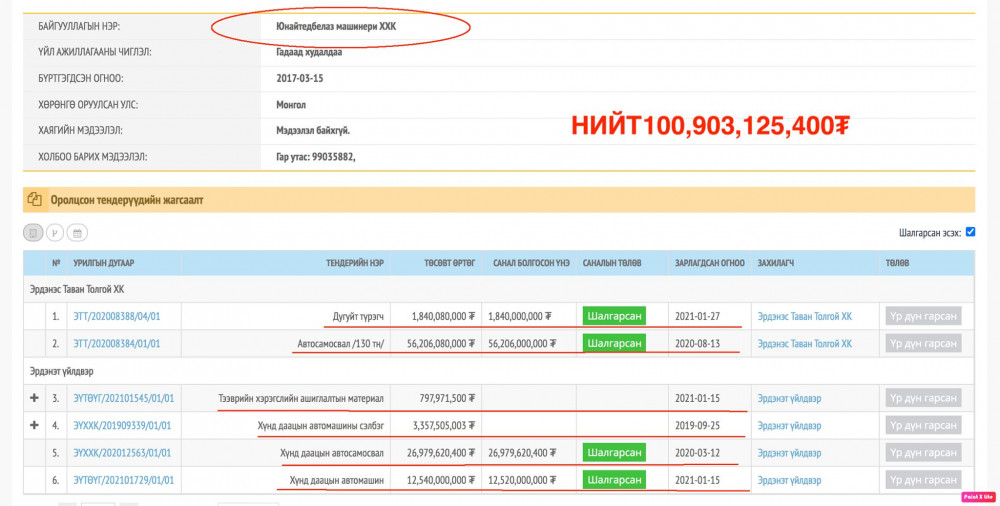Open Эрдэнэт үйлдвэр link in row 4
This screenshot has width=1000, height=506.
pos(789,426)
